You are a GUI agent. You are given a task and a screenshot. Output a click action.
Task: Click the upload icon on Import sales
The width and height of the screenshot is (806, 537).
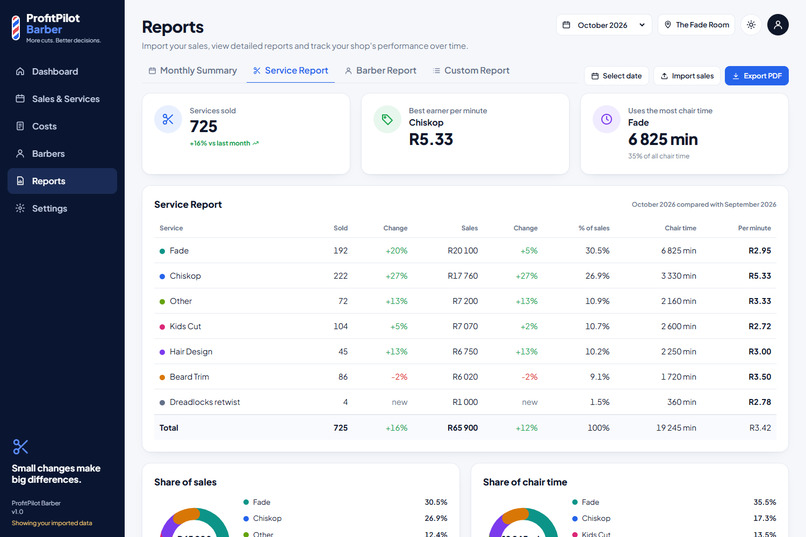point(664,76)
